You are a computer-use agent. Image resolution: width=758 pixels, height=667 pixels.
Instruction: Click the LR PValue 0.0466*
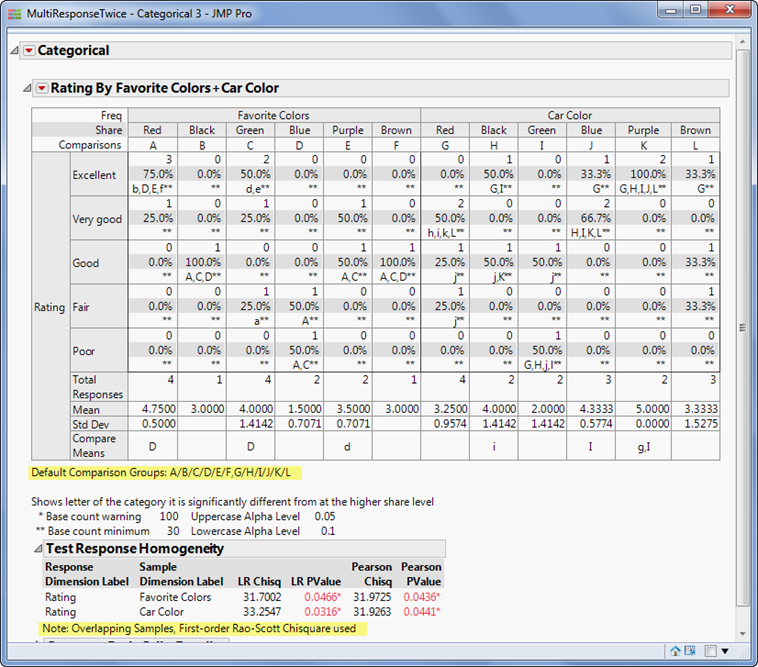(x=322, y=597)
